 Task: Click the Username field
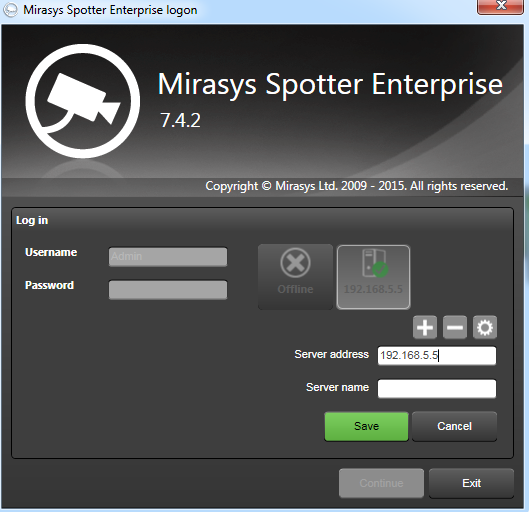click(168, 257)
